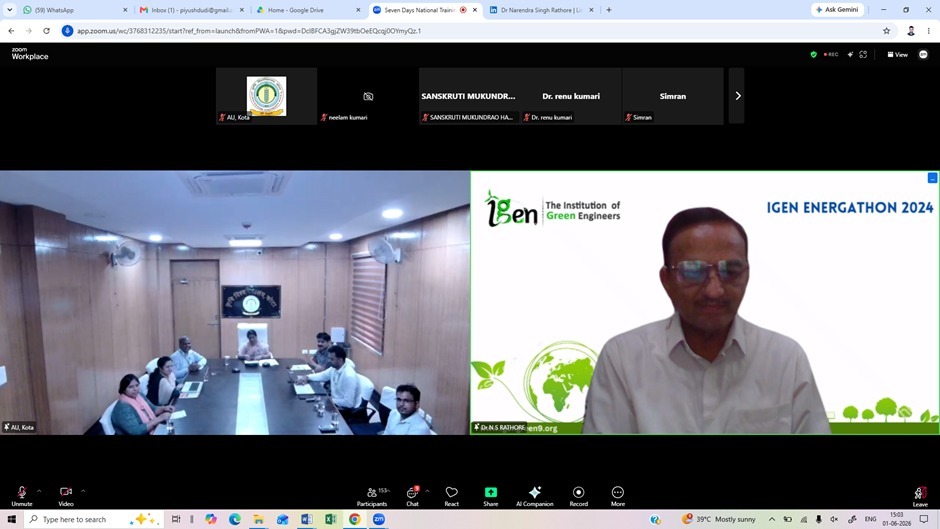This screenshot has width=940, height=529.
Task: Open blue options button on speaker video
Action: coord(932,178)
